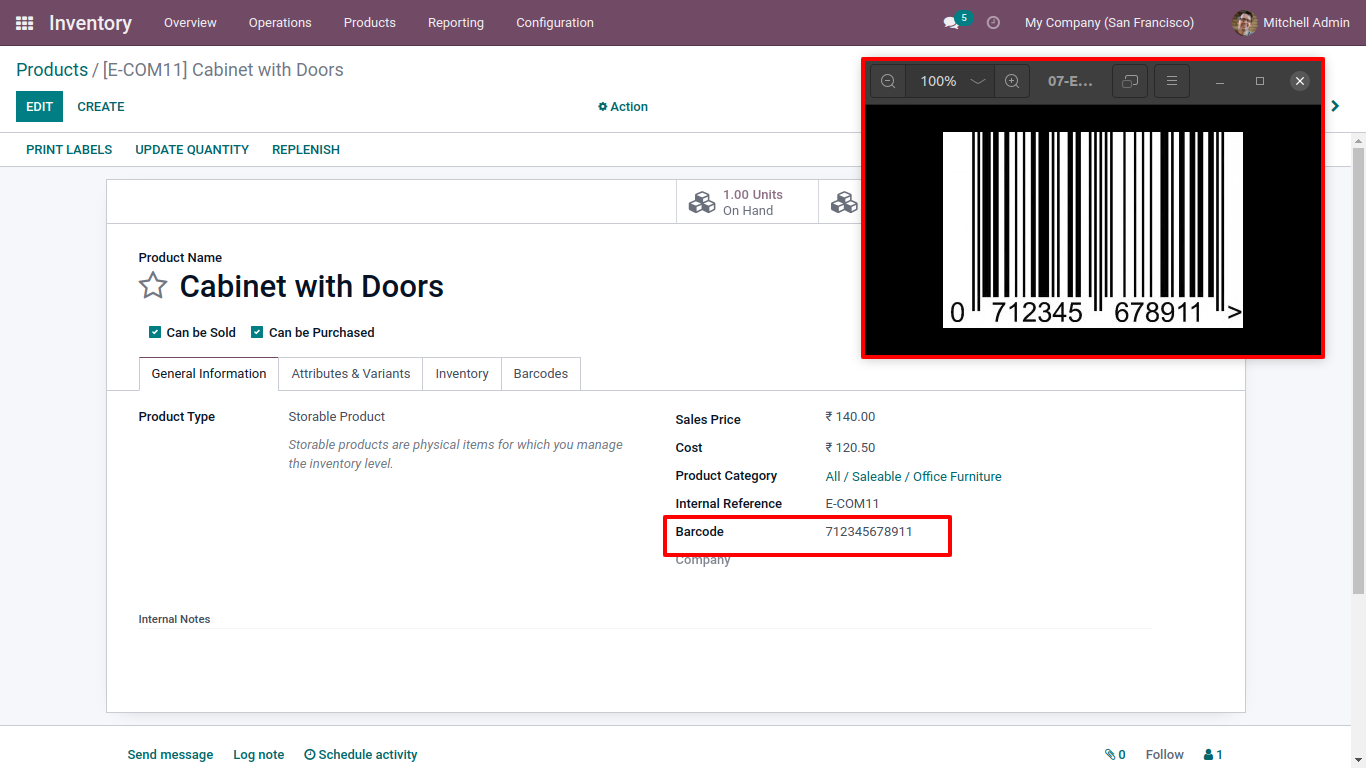Viewport: 1366px width, 768px height.
Task: Click the barcode value 712345678911
Action: point(869,532)
